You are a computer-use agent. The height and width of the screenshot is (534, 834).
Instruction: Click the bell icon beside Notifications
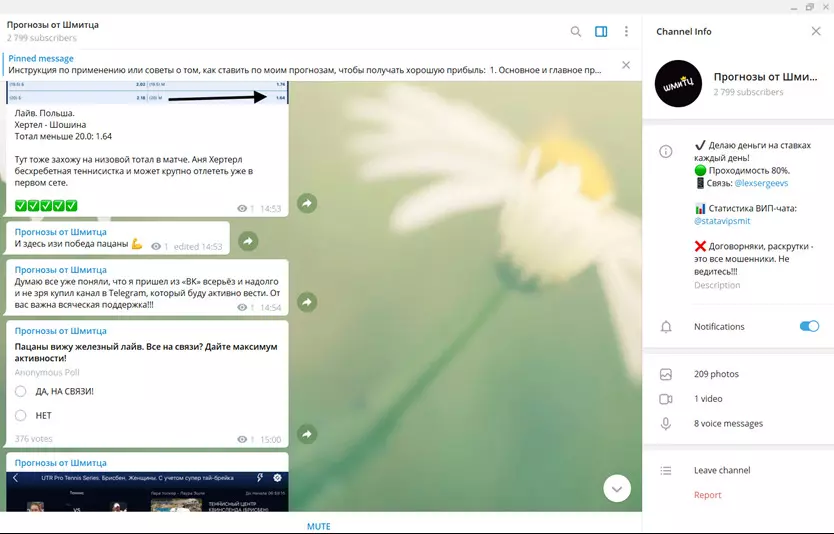click(666, 327)
